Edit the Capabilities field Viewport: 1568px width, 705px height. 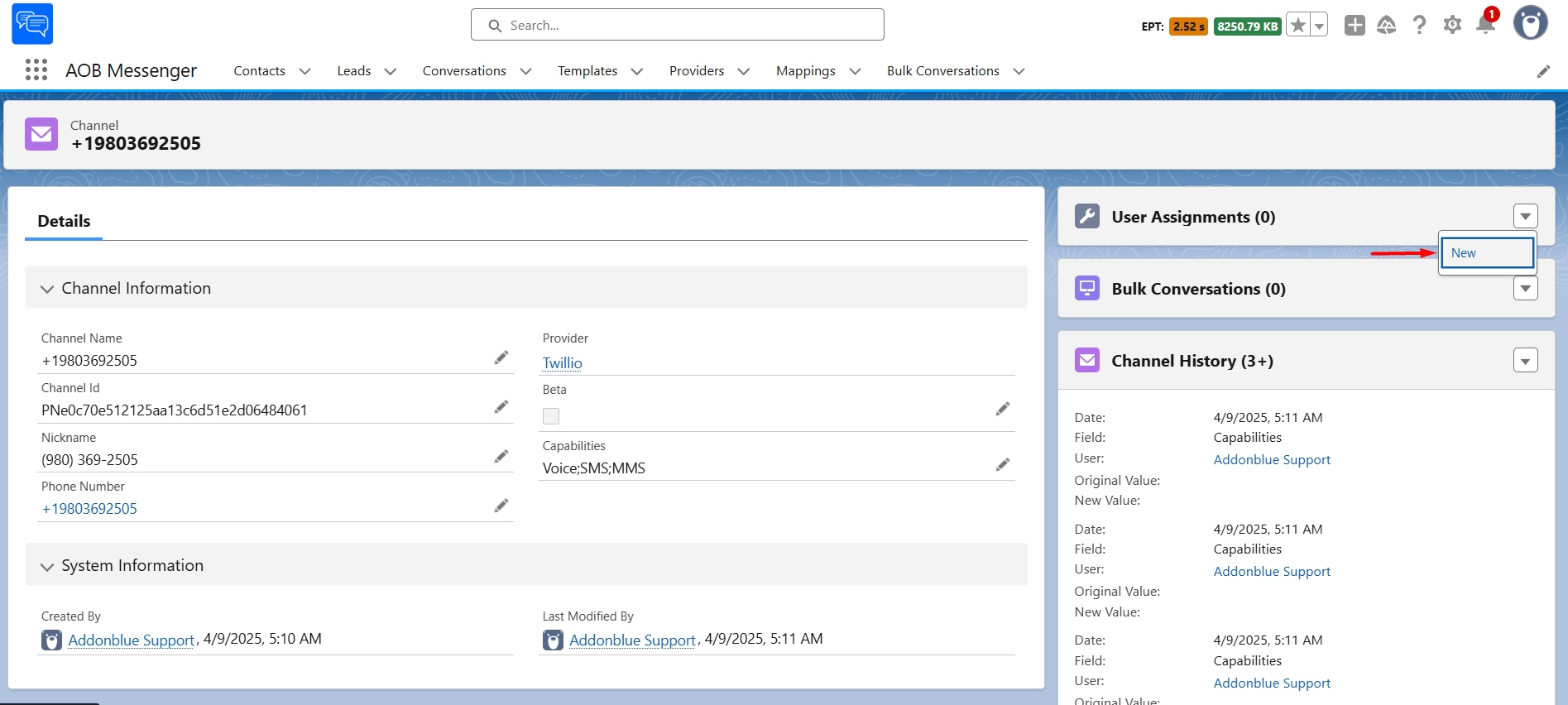[1003, 465]
